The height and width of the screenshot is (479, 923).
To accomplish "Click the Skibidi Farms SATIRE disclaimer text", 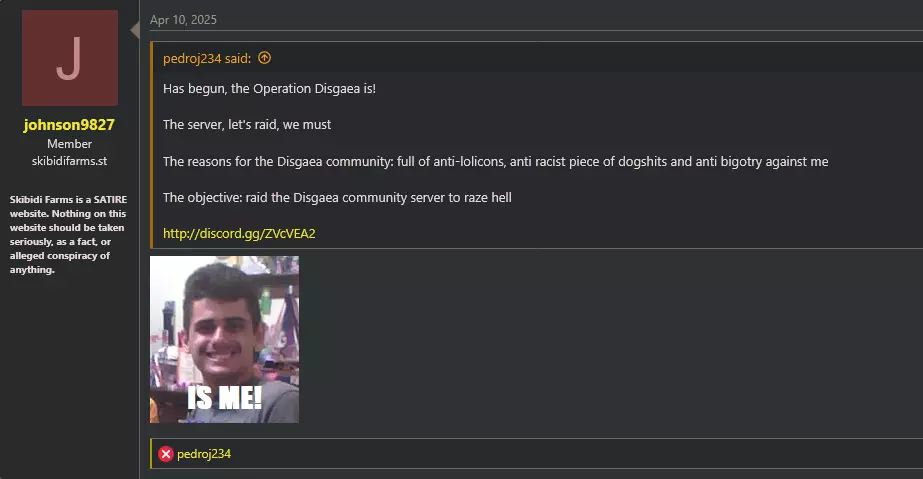I will point(68,234).
